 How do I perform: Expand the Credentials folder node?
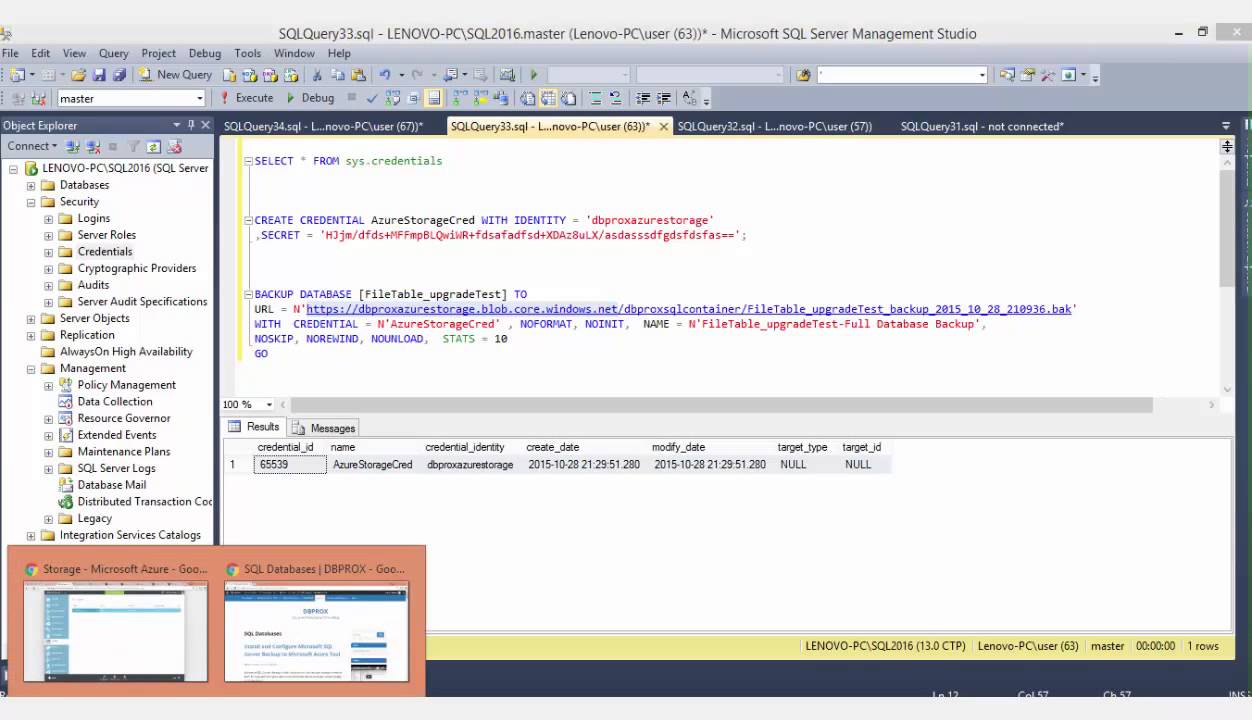click(x=48, y=252)
